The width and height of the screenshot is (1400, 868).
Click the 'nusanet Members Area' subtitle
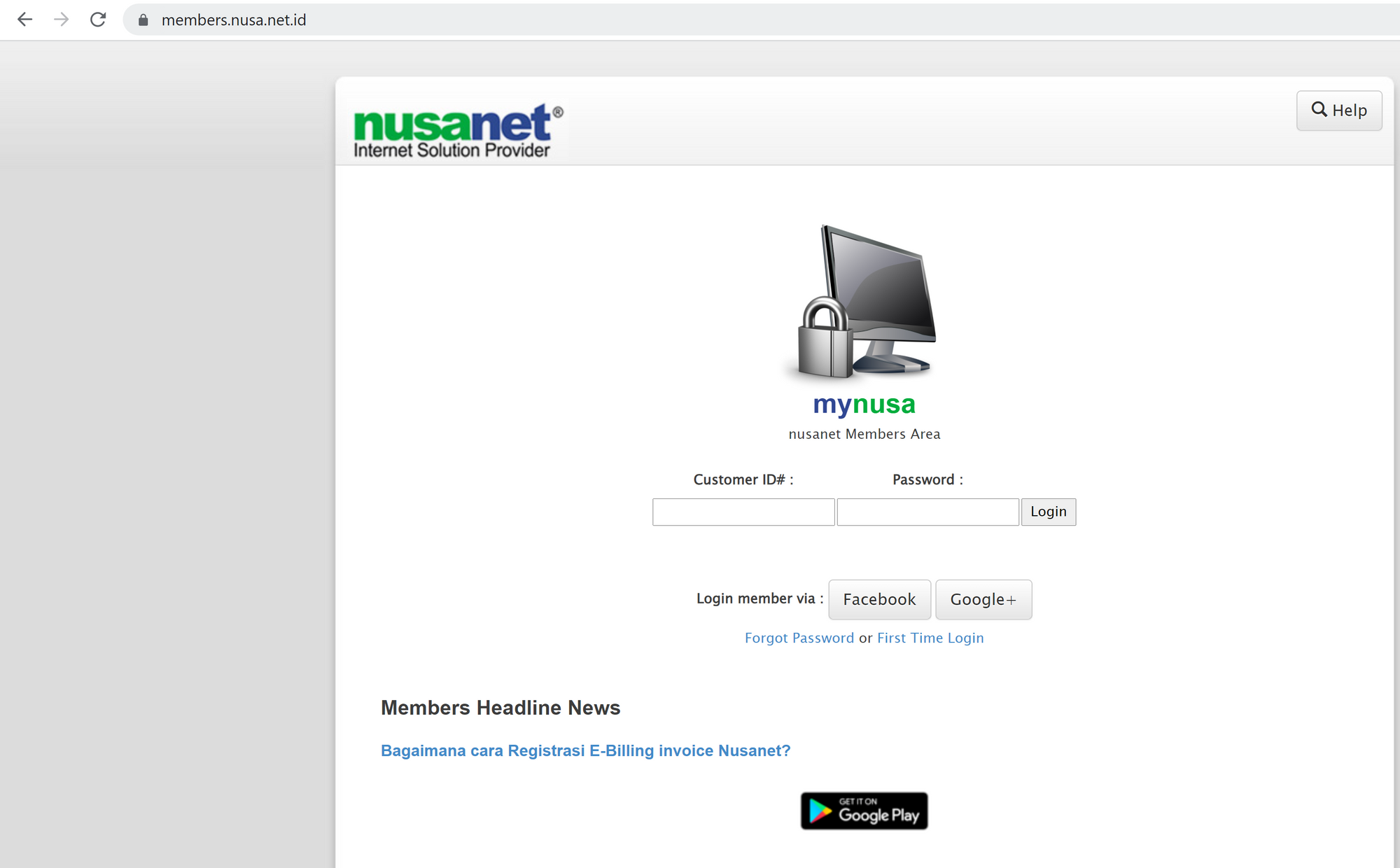[864, 434]
